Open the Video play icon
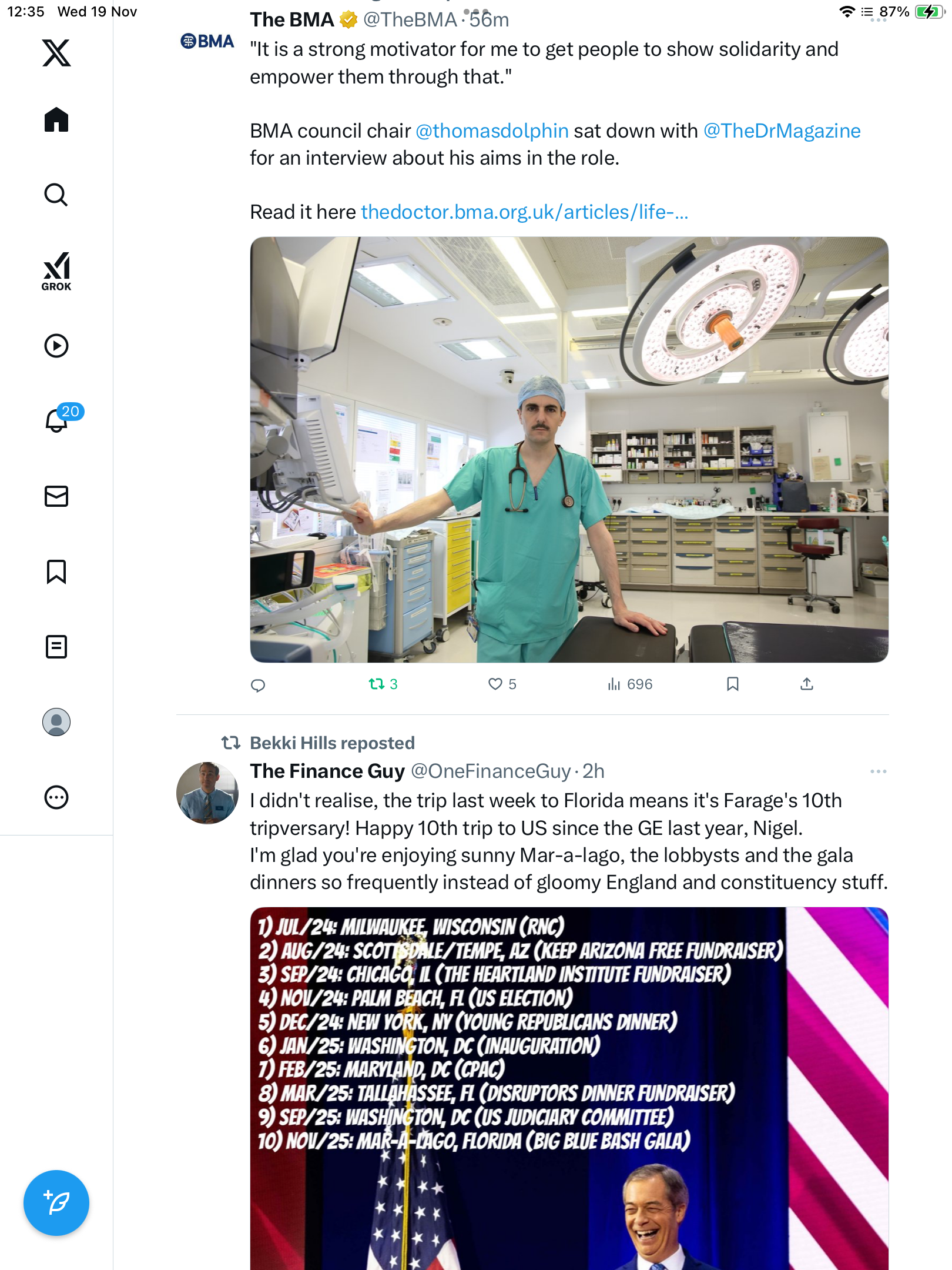This screenshot has width=952, height=1270. click(56, 346)
